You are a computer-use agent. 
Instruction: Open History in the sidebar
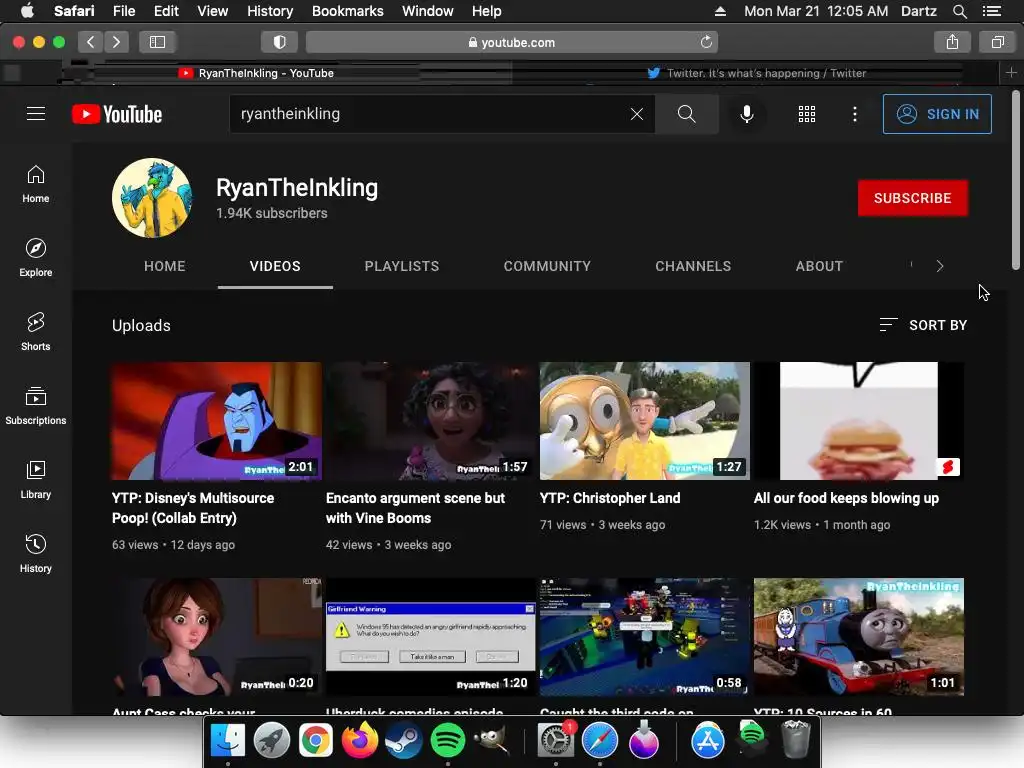(x=36, y=554)
